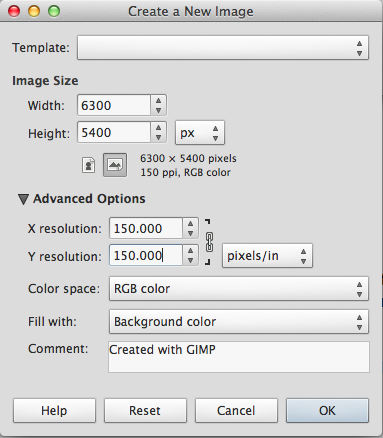Open the Color space RGB color dropdown
Image resolution: width=383 pixels, height=438 pixels.
click(239, 289)
